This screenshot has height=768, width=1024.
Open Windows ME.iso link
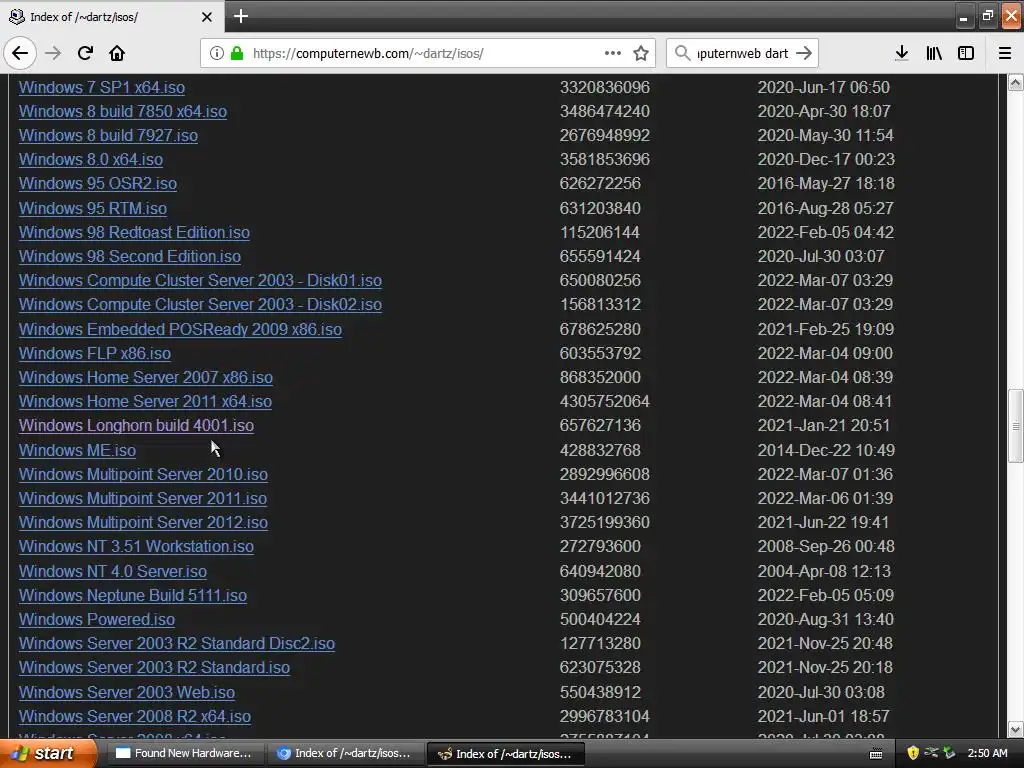pyautogui.click(x=78, y=450)
